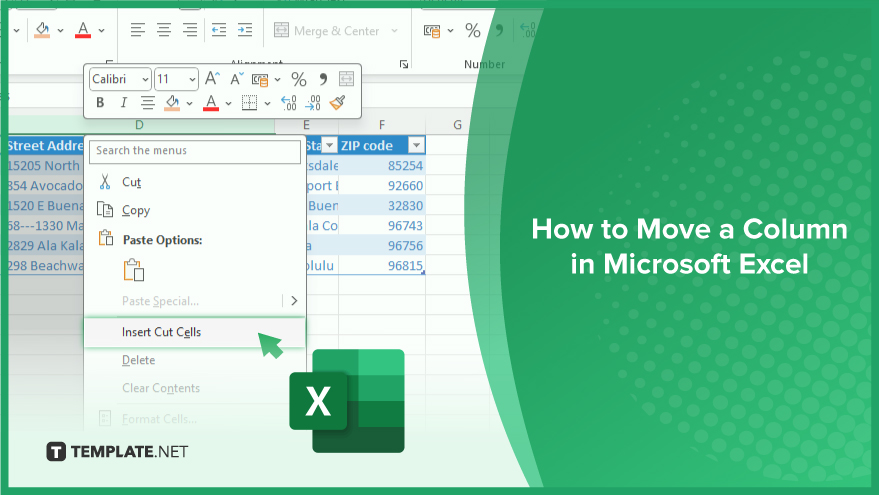Viewport: 879px width, 495px height.
Task: Click the mini toolbar borders icon
Action: (x=249, y=103)
